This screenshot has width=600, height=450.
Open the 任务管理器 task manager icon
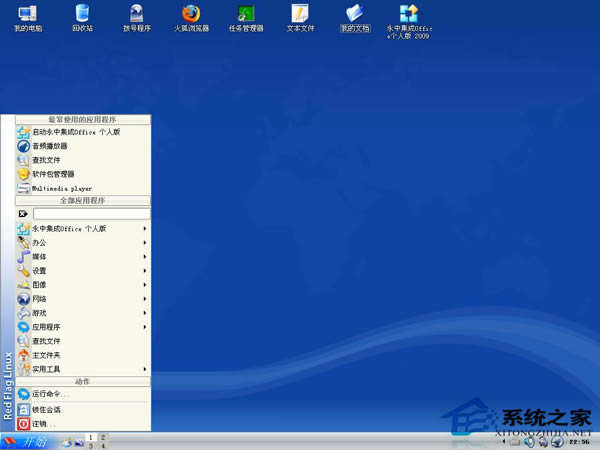pos(246,18)
